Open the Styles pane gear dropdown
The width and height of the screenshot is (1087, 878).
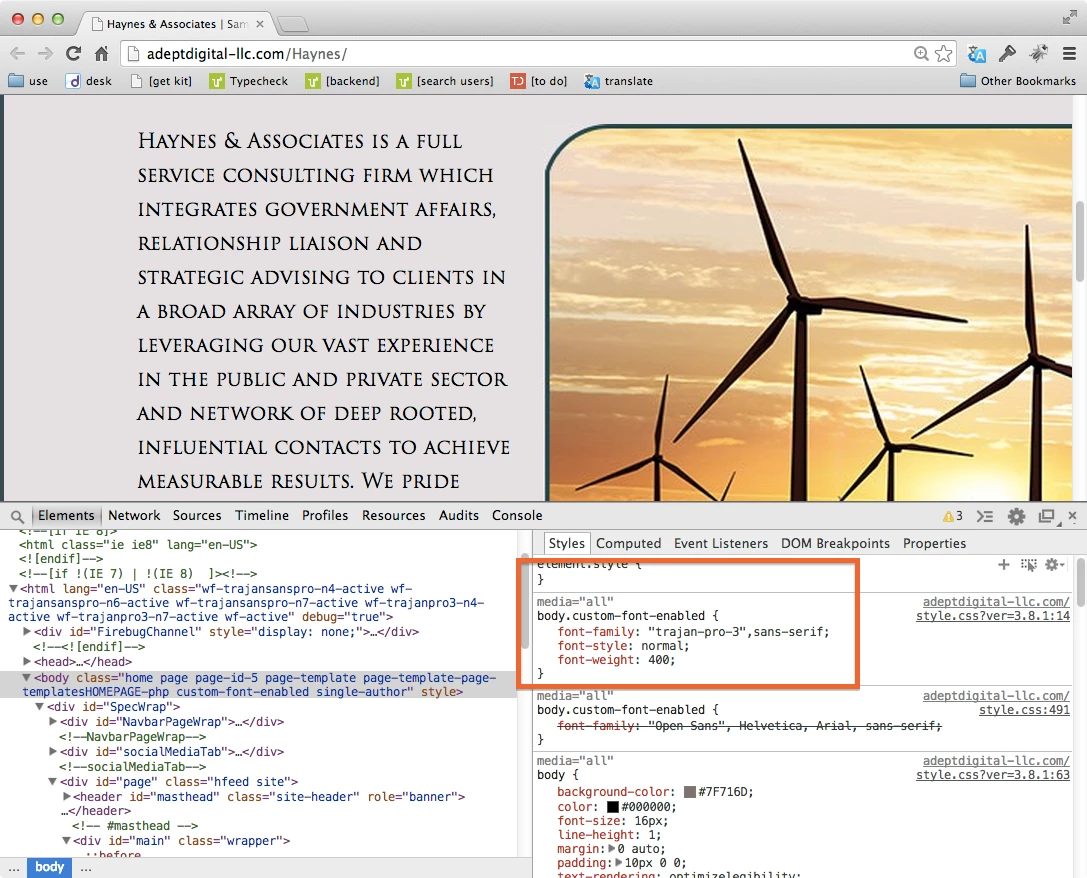coord(1054,565)
